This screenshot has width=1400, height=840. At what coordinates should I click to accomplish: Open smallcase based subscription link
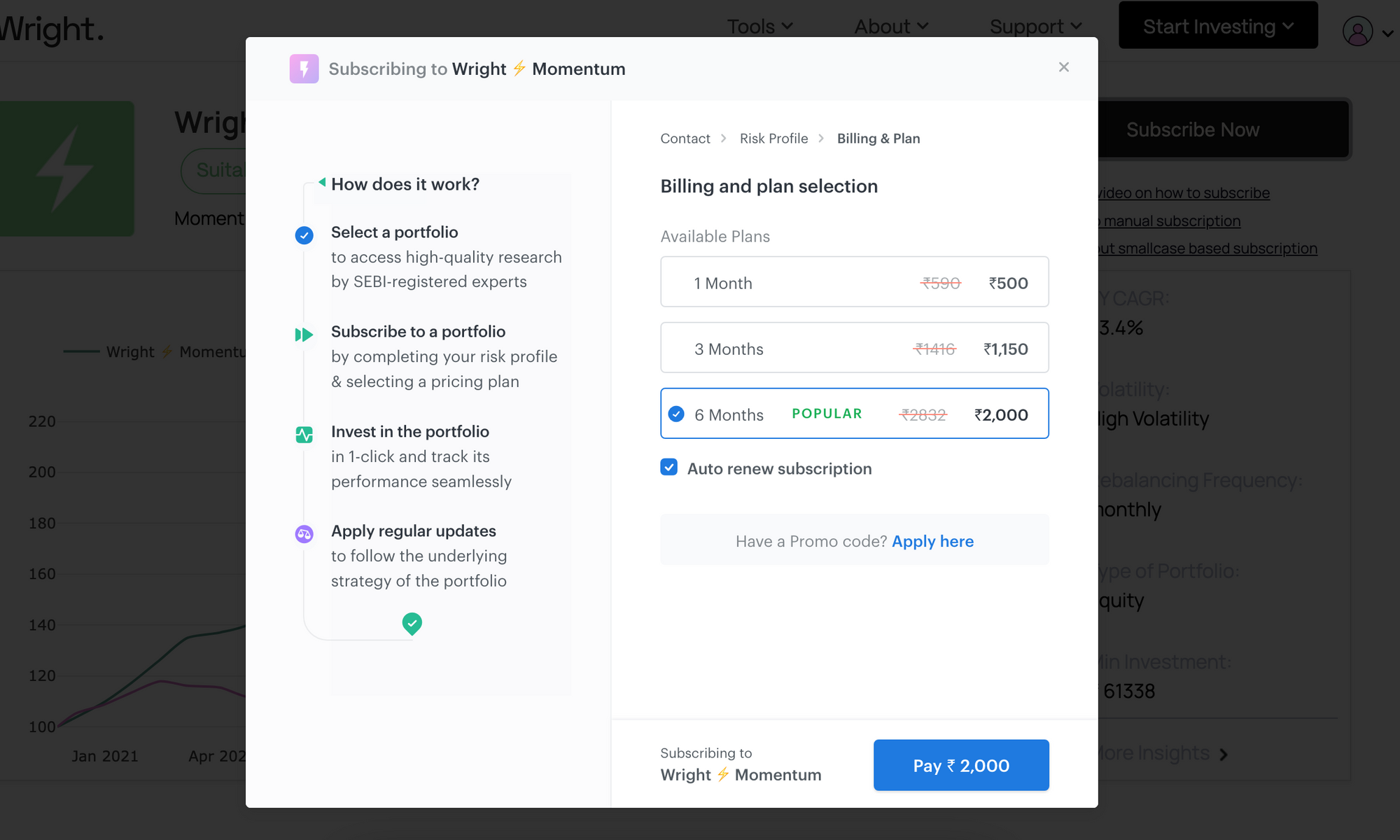click(1207, 248)
